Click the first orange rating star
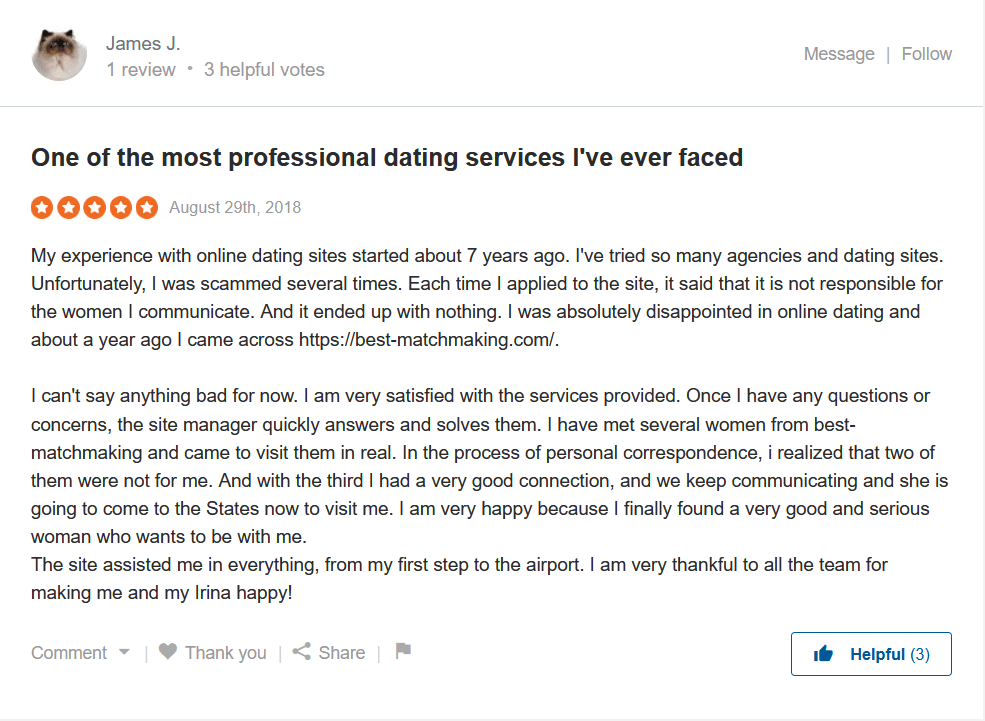 click(x=42, y=208)
